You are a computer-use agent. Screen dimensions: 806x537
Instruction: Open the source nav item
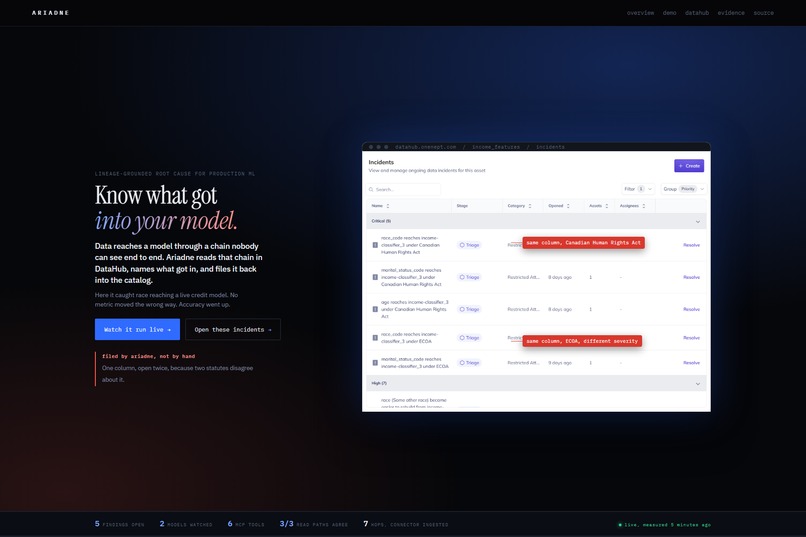tap(763, 13)
